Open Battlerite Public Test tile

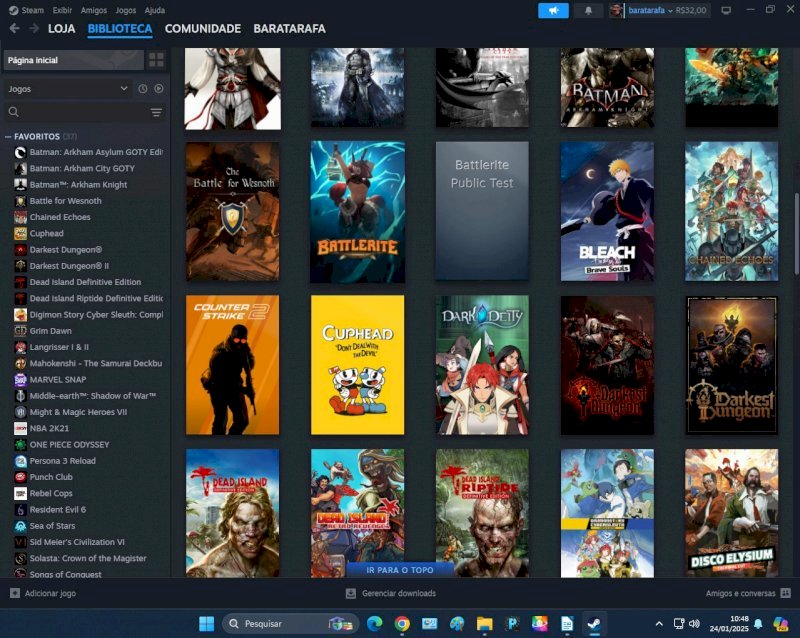click(x=482, y=211)
